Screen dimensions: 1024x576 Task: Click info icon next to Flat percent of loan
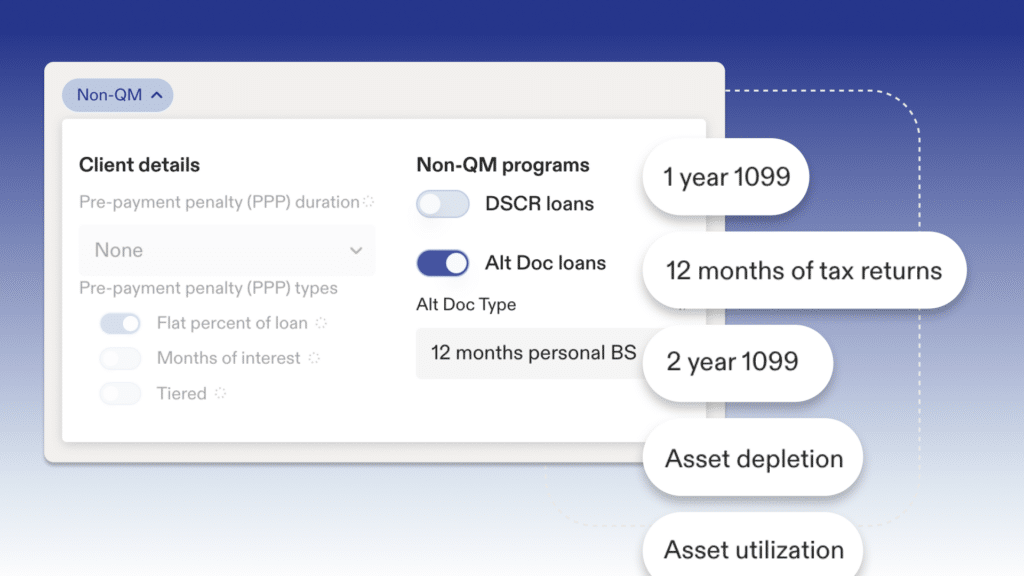(x=321, y=323)
